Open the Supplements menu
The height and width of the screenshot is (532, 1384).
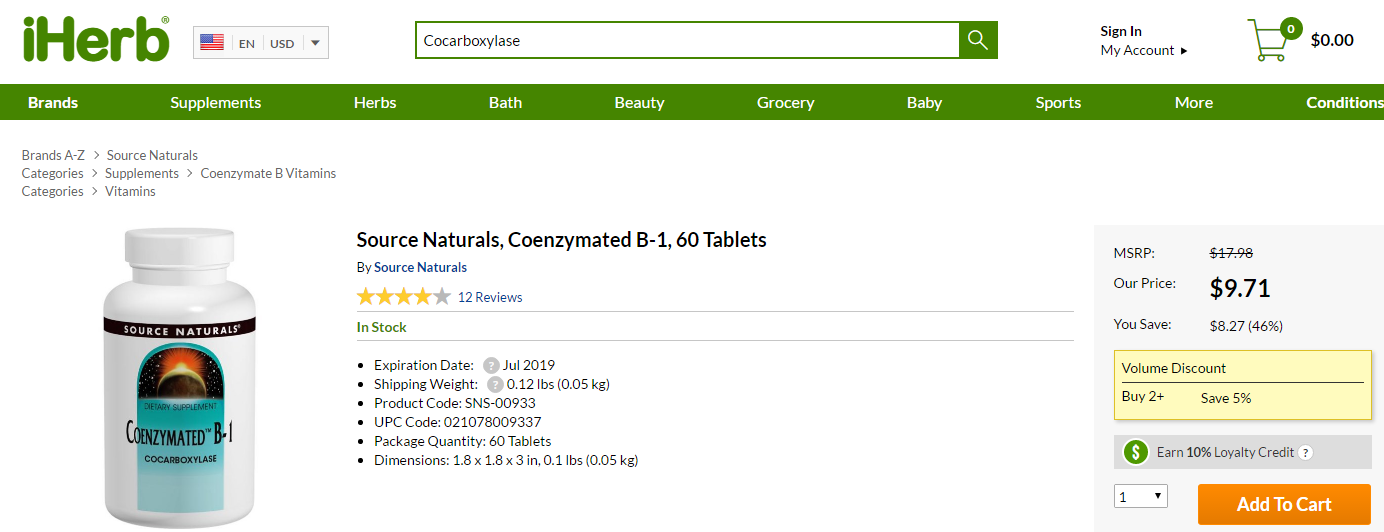point(216,102)
